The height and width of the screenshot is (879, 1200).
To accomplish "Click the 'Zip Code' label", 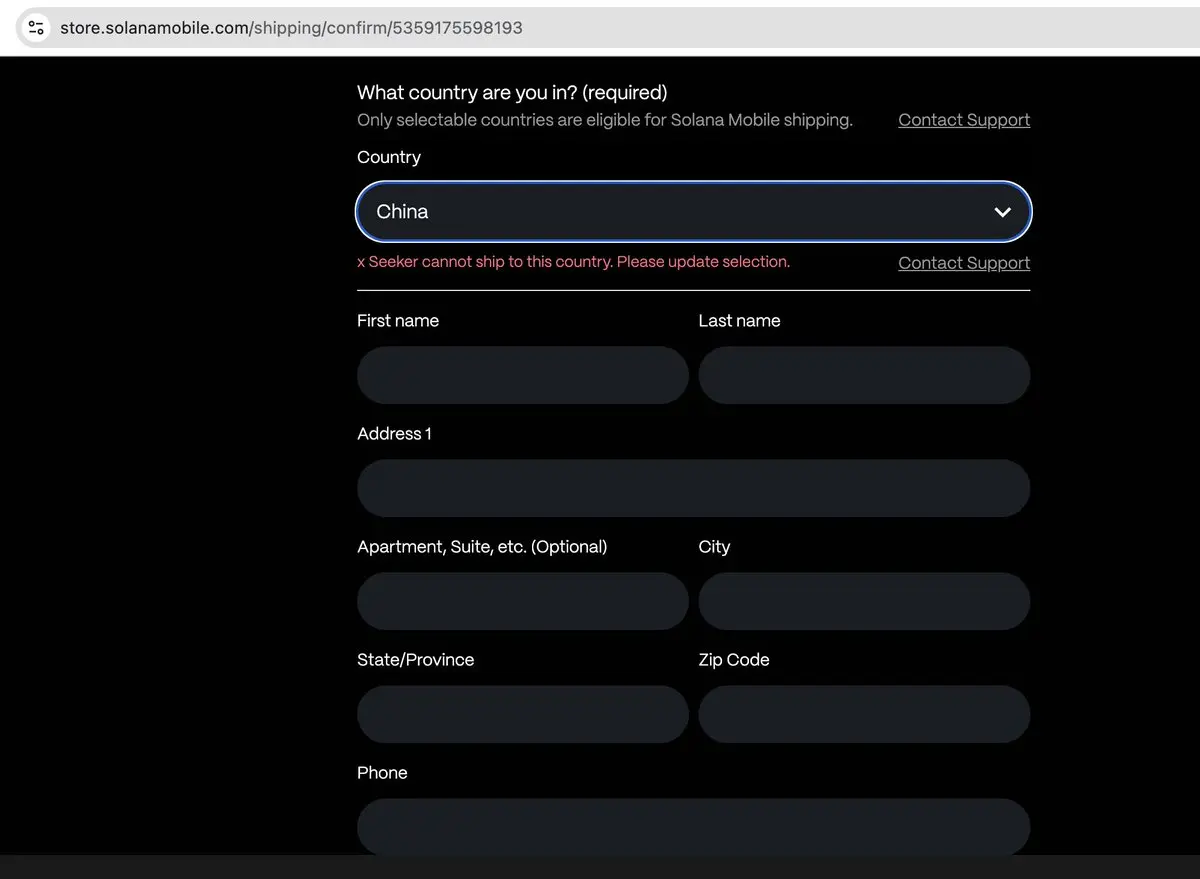I will click(x=734, y=660).
